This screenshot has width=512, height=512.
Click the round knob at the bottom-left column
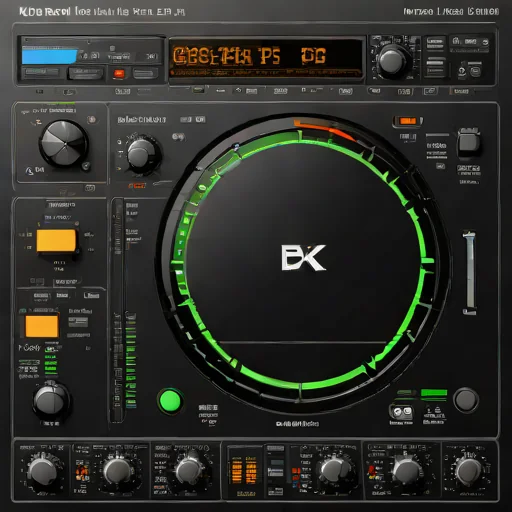(x=50, y=401)
